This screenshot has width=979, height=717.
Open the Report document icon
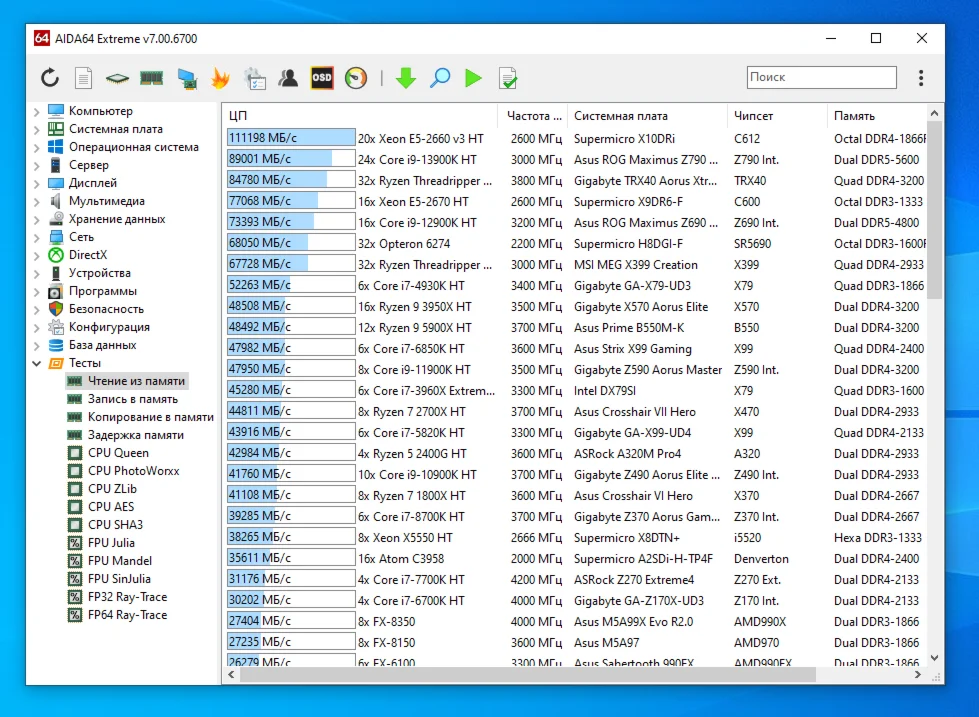(84, 78)
